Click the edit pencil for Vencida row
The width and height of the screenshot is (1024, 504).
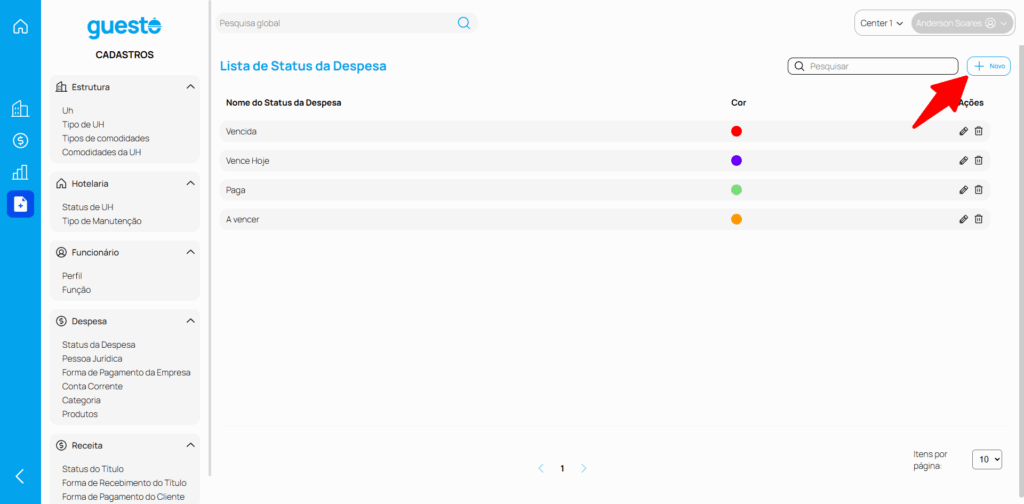point(963,131)
